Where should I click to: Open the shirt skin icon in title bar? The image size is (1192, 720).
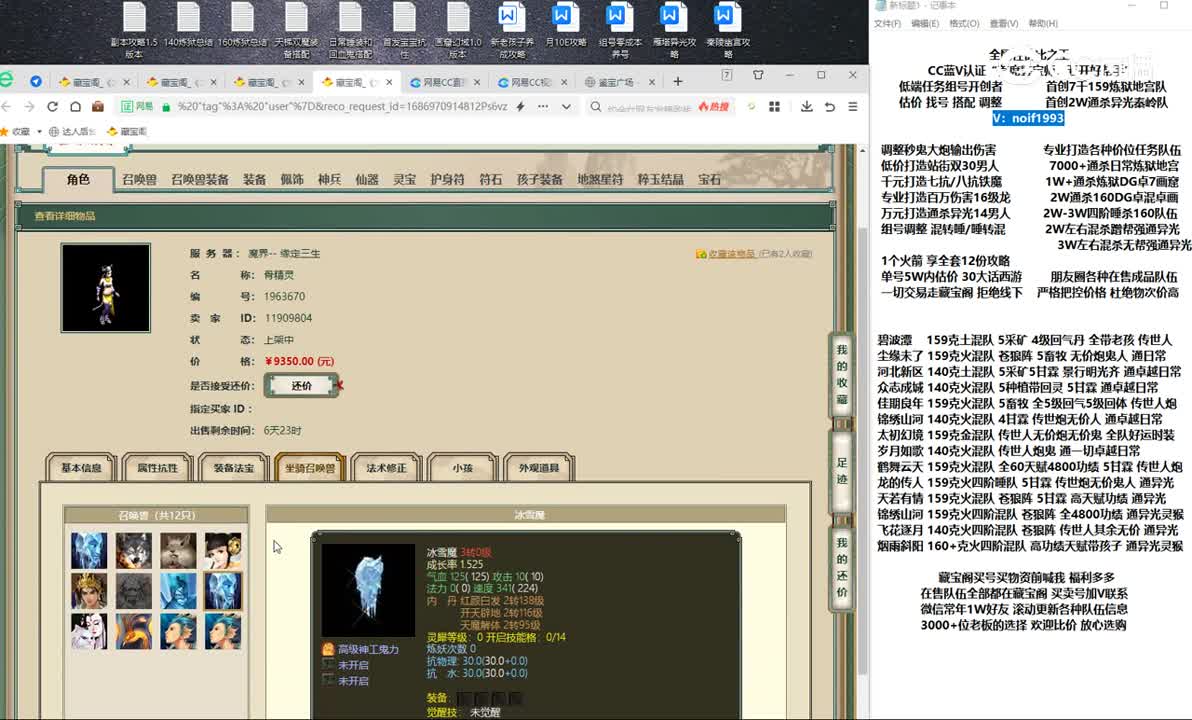point(758,75)
